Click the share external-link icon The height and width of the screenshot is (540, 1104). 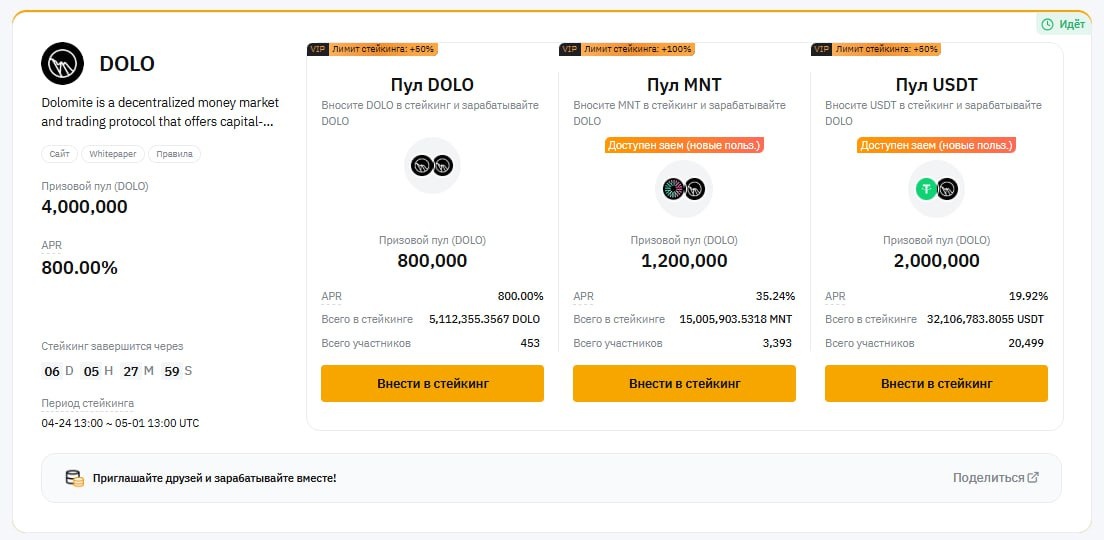(x=1034, y=478)
